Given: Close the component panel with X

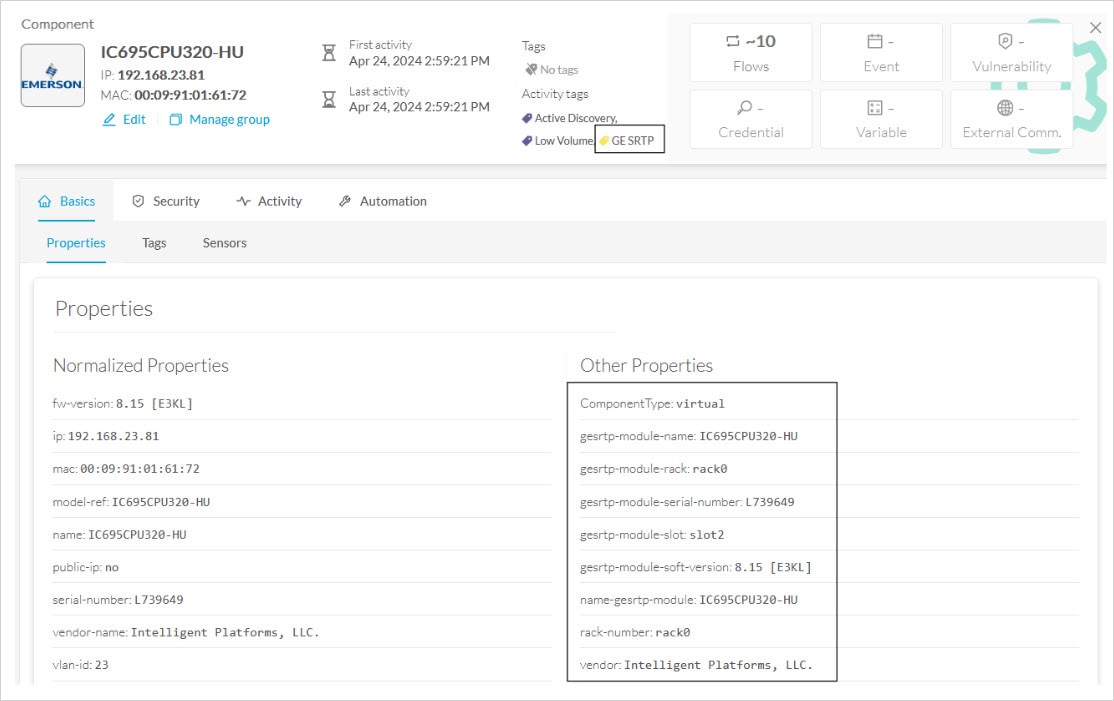Looking at the screenshot, I should 1095,28.
